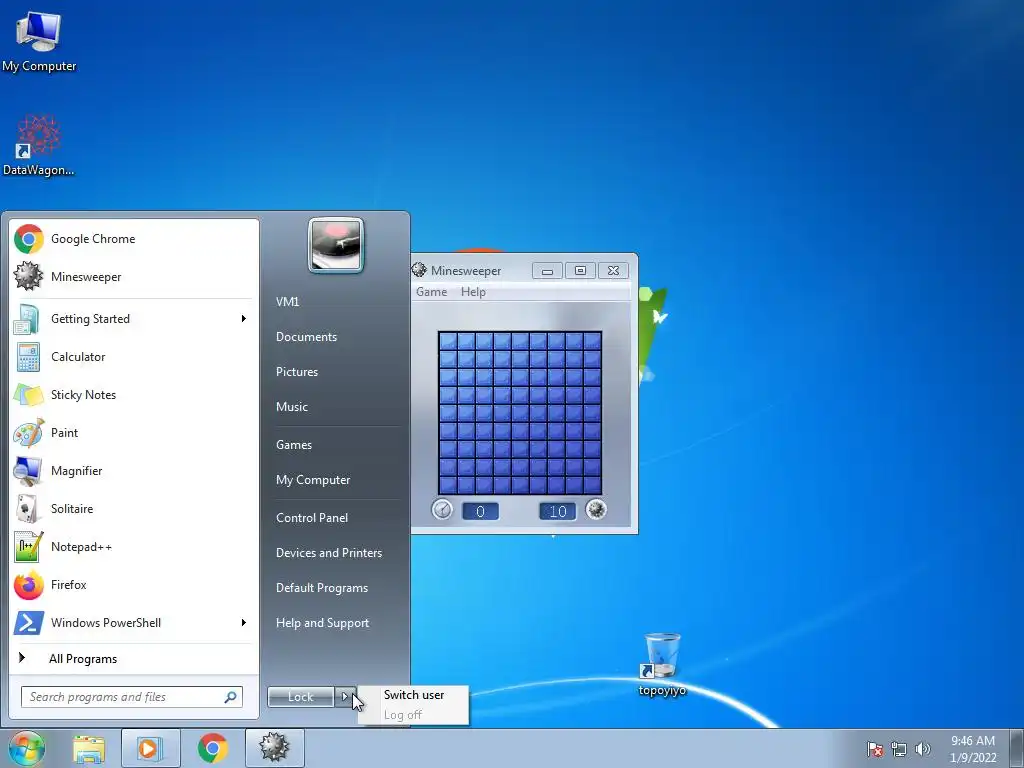1024x768 pixels.
Task: Click the Lock button
Action: coord(300,697)
